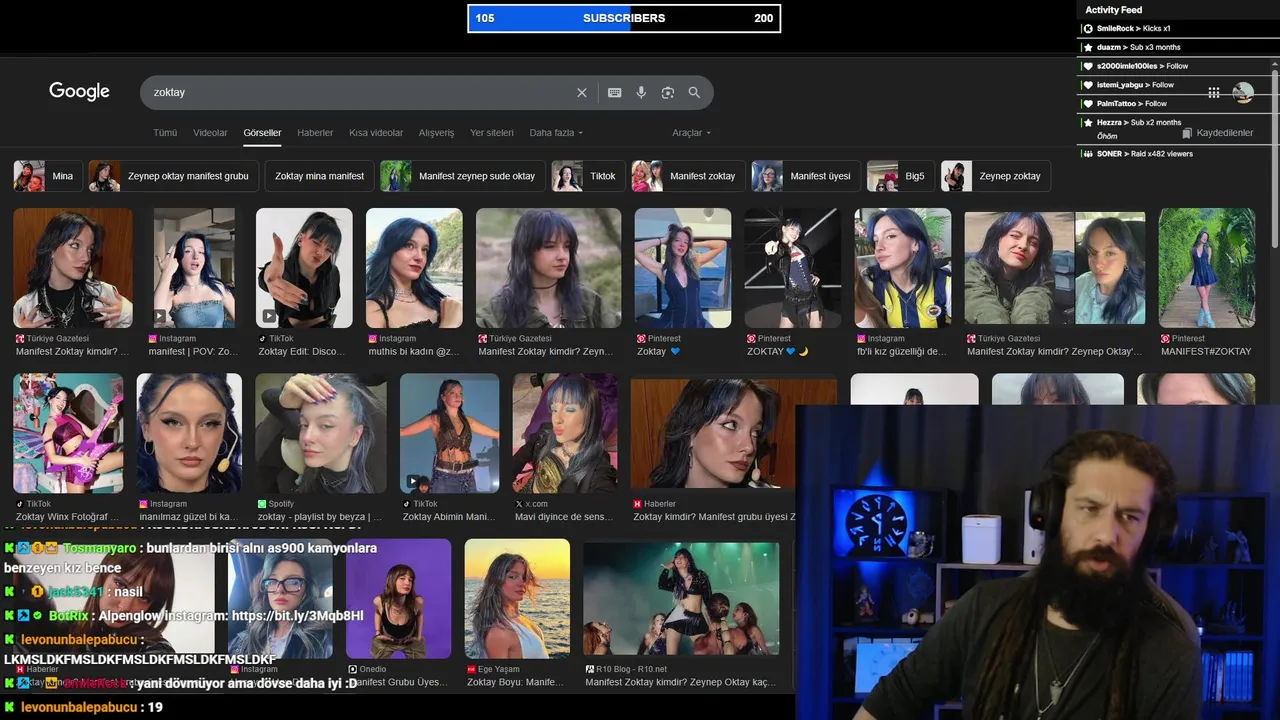
Task: Select the Zeynep zoktay chip
Action: (995, 176)
